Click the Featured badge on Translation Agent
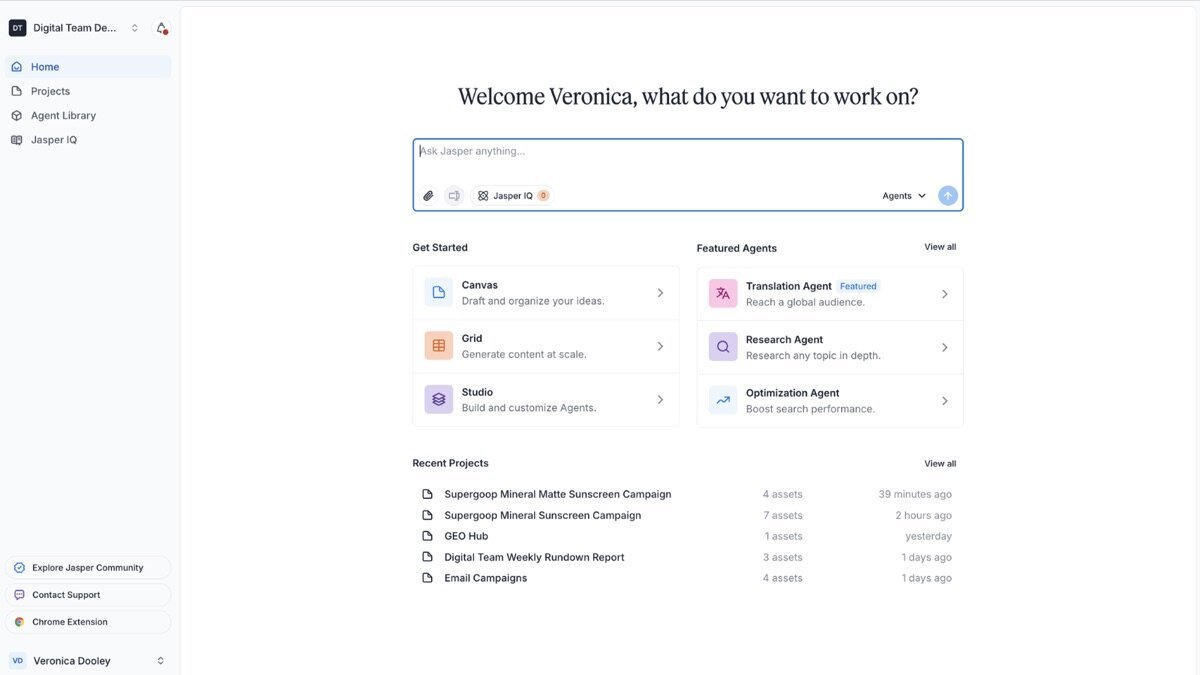 858,286
